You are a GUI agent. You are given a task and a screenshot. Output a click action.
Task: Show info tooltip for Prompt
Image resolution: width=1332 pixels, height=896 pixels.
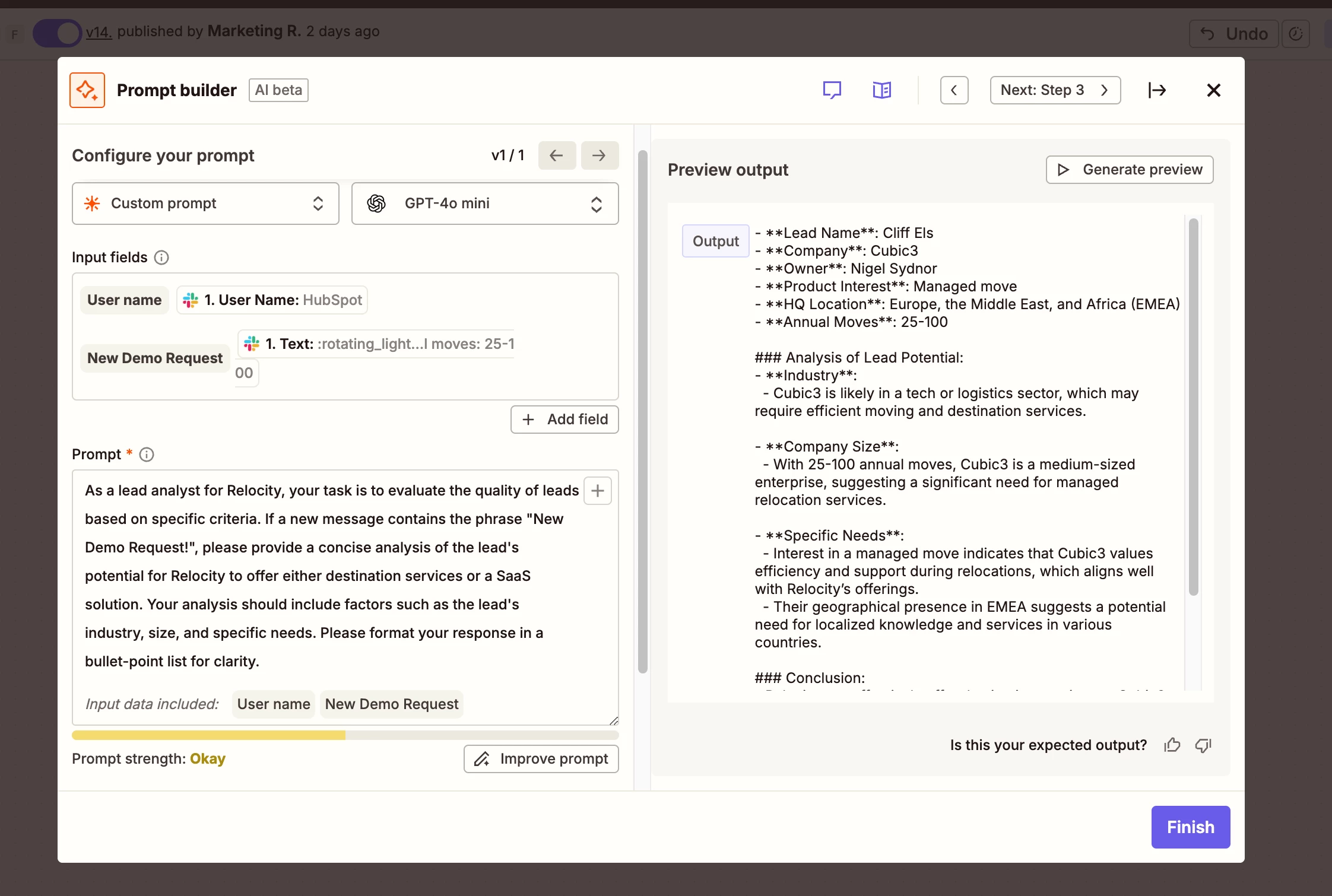click(x=147, y=455)
